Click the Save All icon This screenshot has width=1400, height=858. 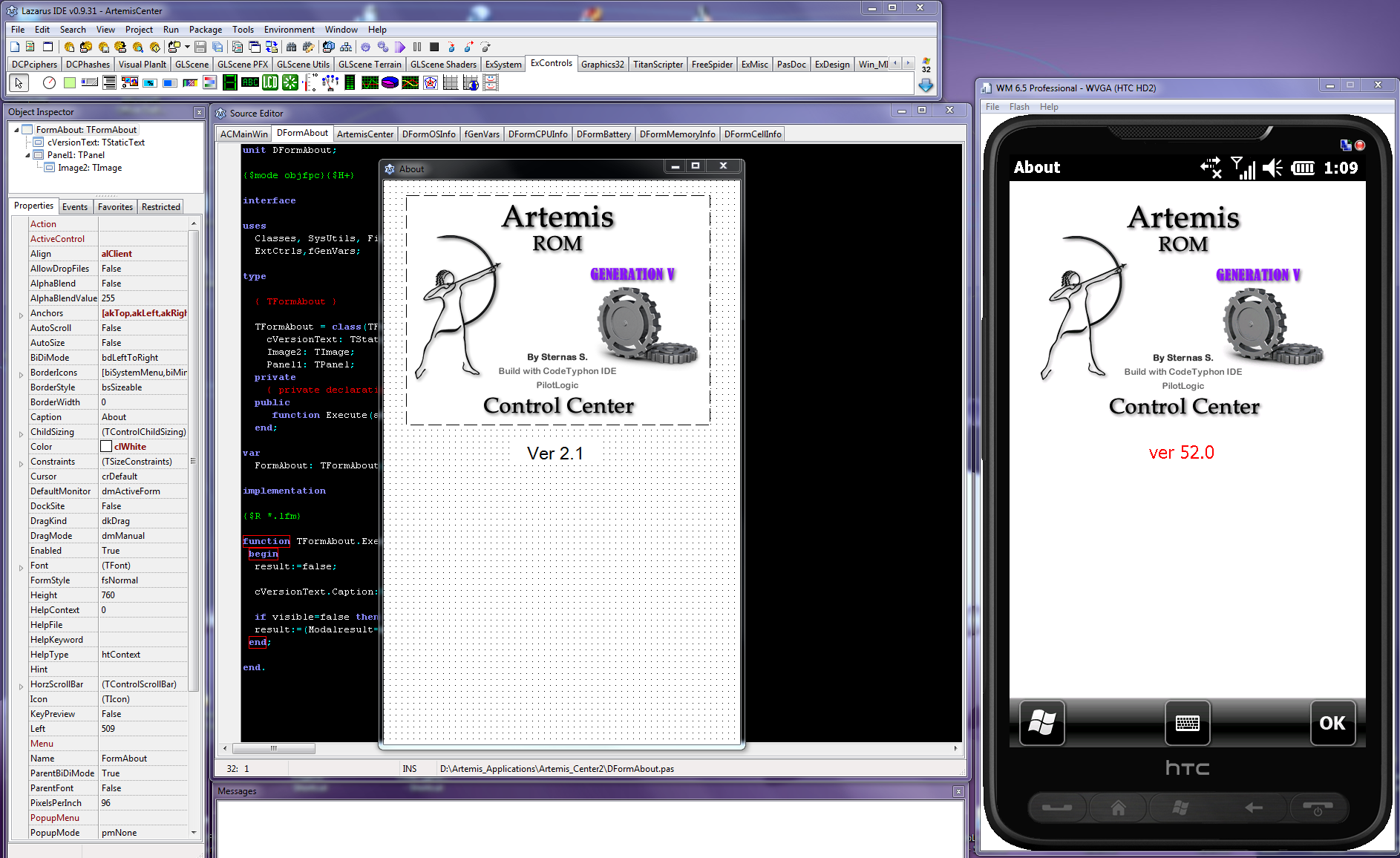(217, 47)
